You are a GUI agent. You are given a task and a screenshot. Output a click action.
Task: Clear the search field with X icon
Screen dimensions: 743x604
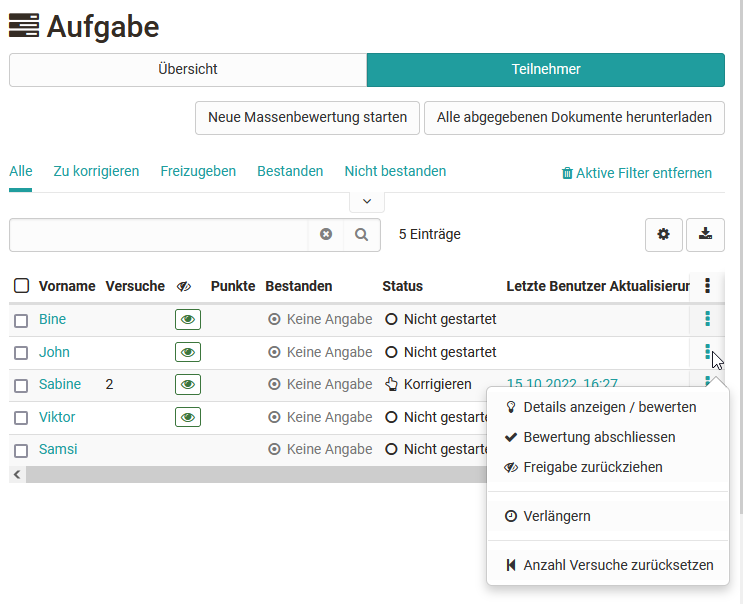point(326,235)
